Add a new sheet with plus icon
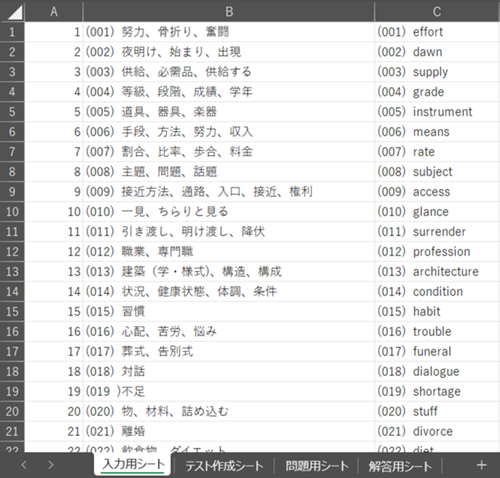Viewport: 500px width, 478px height. (x=481, y=465)
